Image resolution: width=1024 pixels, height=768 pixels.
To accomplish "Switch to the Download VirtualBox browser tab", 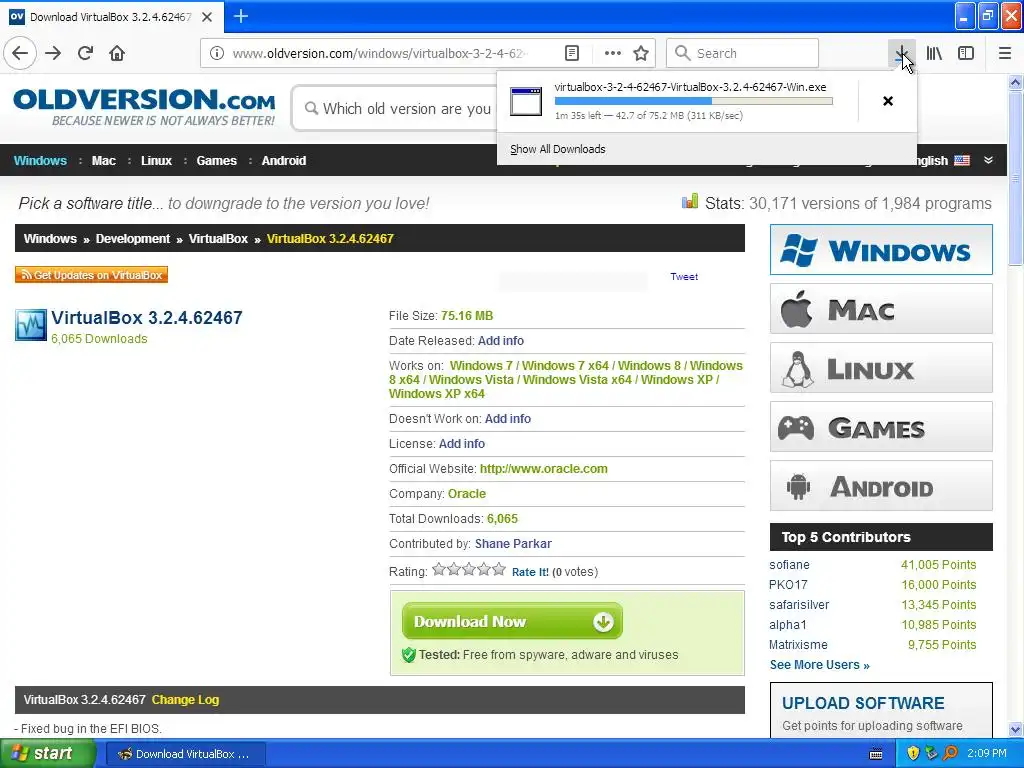I will coord(112,17).
